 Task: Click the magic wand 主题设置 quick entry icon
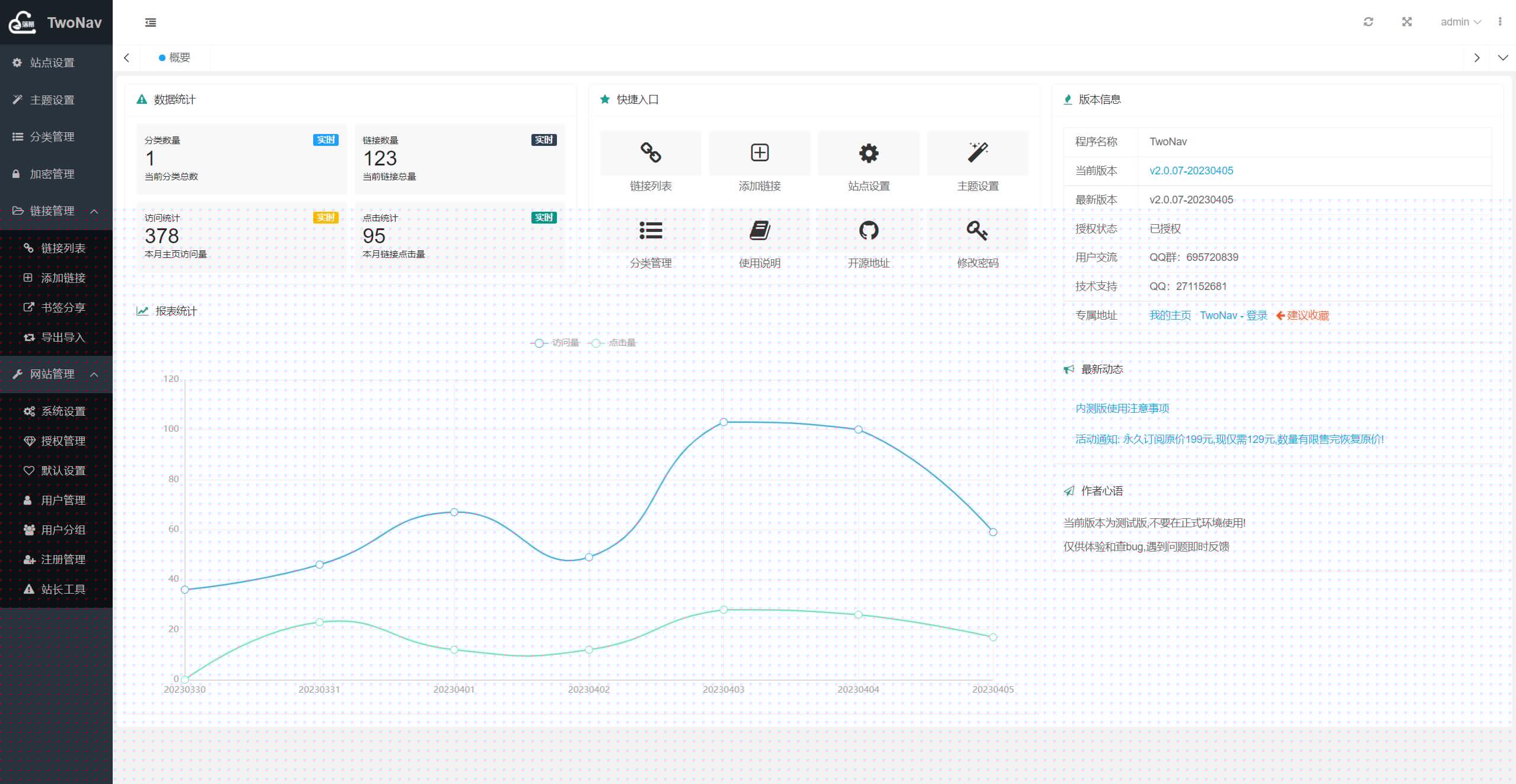tap(977, 153)
